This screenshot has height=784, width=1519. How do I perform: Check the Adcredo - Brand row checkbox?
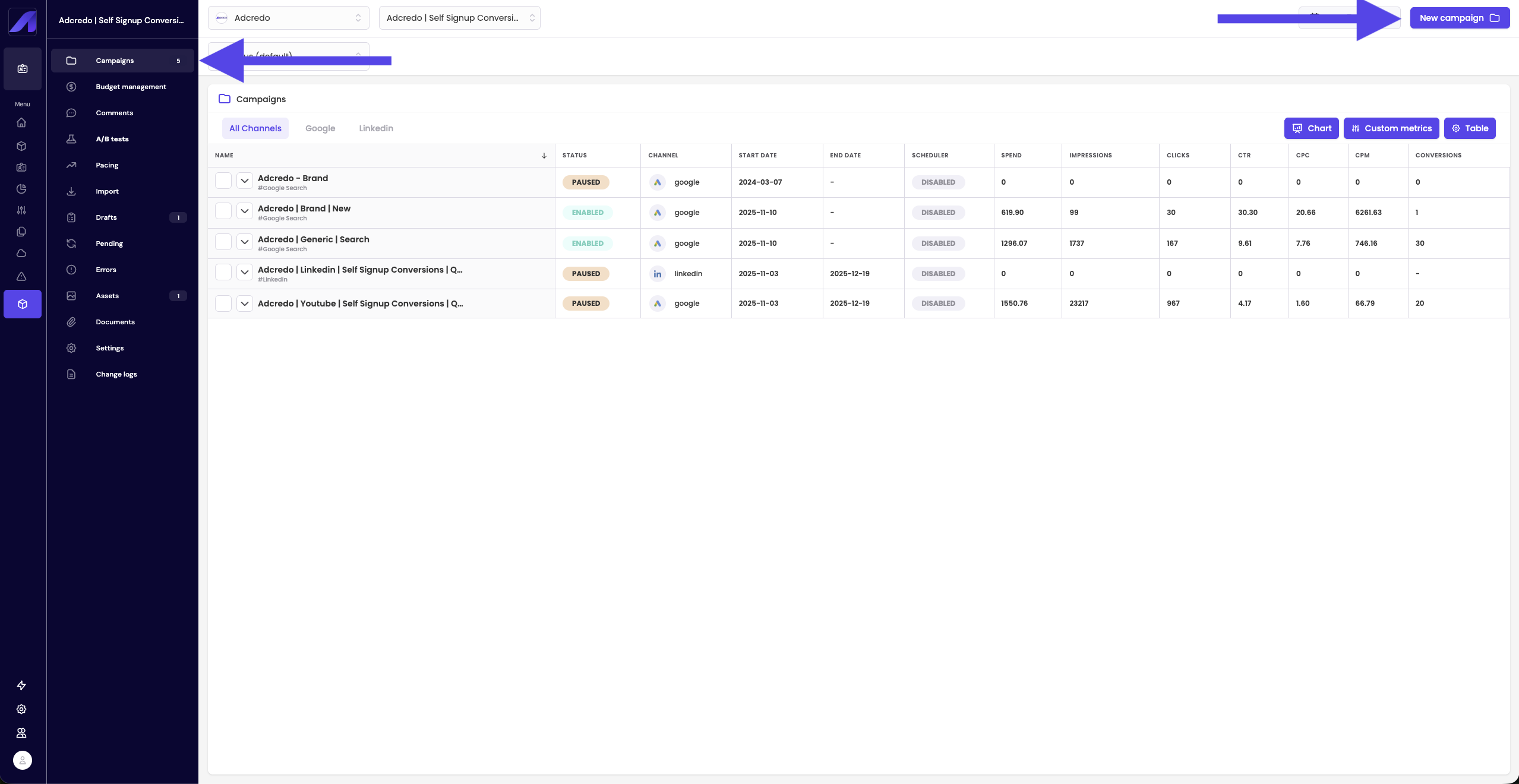click(223, 181)
